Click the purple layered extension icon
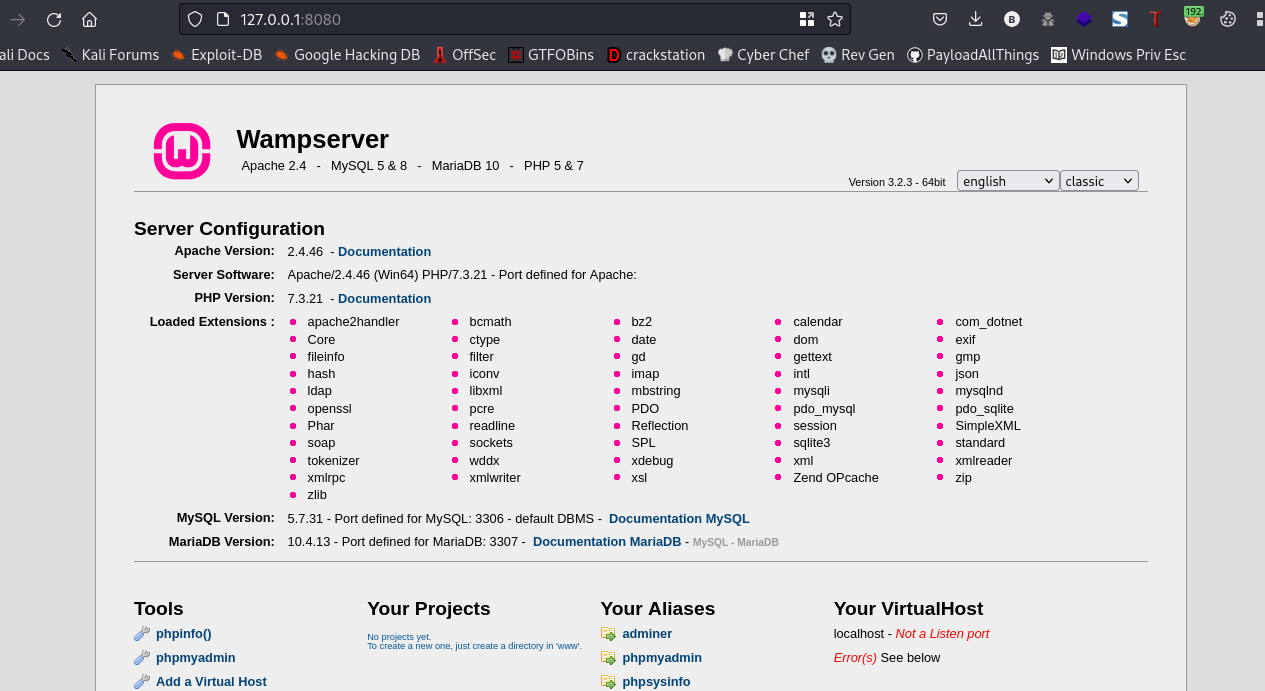1265x691 pixels. click(1084, 19)
